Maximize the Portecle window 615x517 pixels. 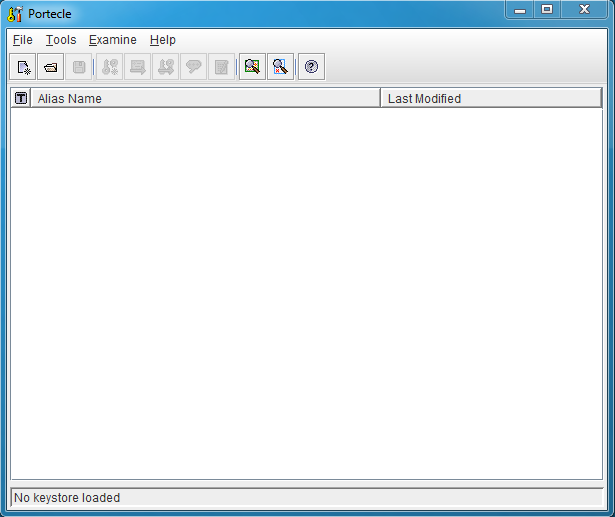[x=547, y=10]
